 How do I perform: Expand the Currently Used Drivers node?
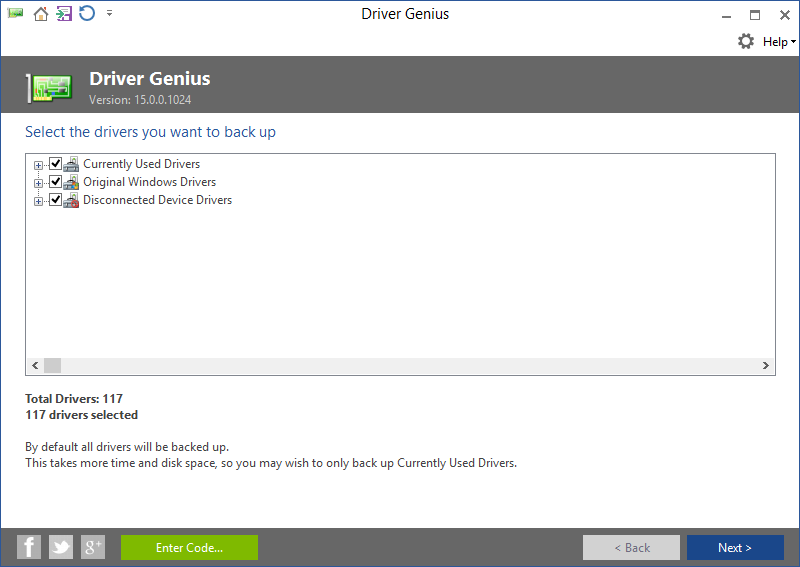[x=38, y=165]
